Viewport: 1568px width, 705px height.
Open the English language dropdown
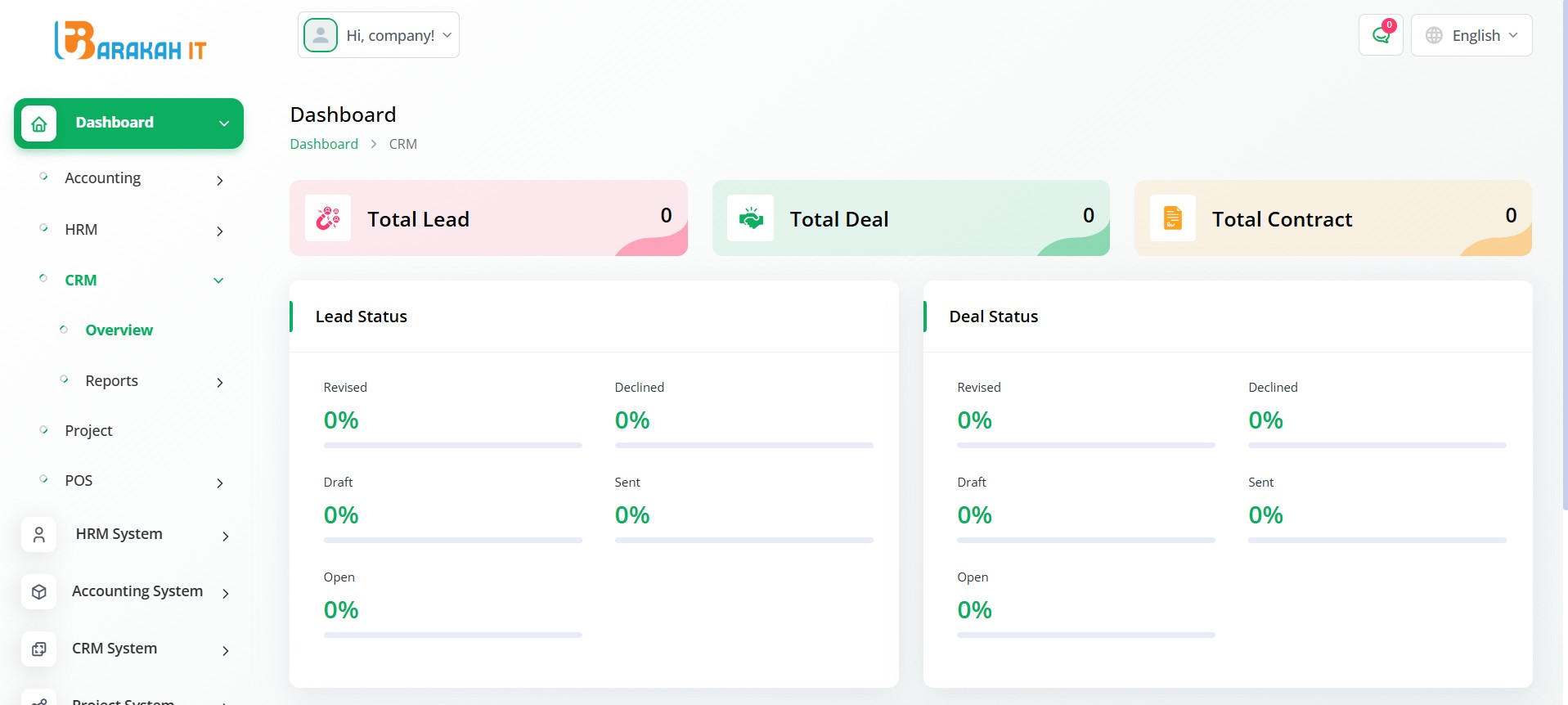click(x=1471, y=35)
